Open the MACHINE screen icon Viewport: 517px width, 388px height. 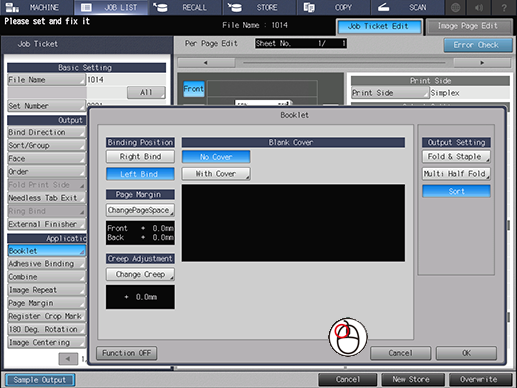(13, 7)
